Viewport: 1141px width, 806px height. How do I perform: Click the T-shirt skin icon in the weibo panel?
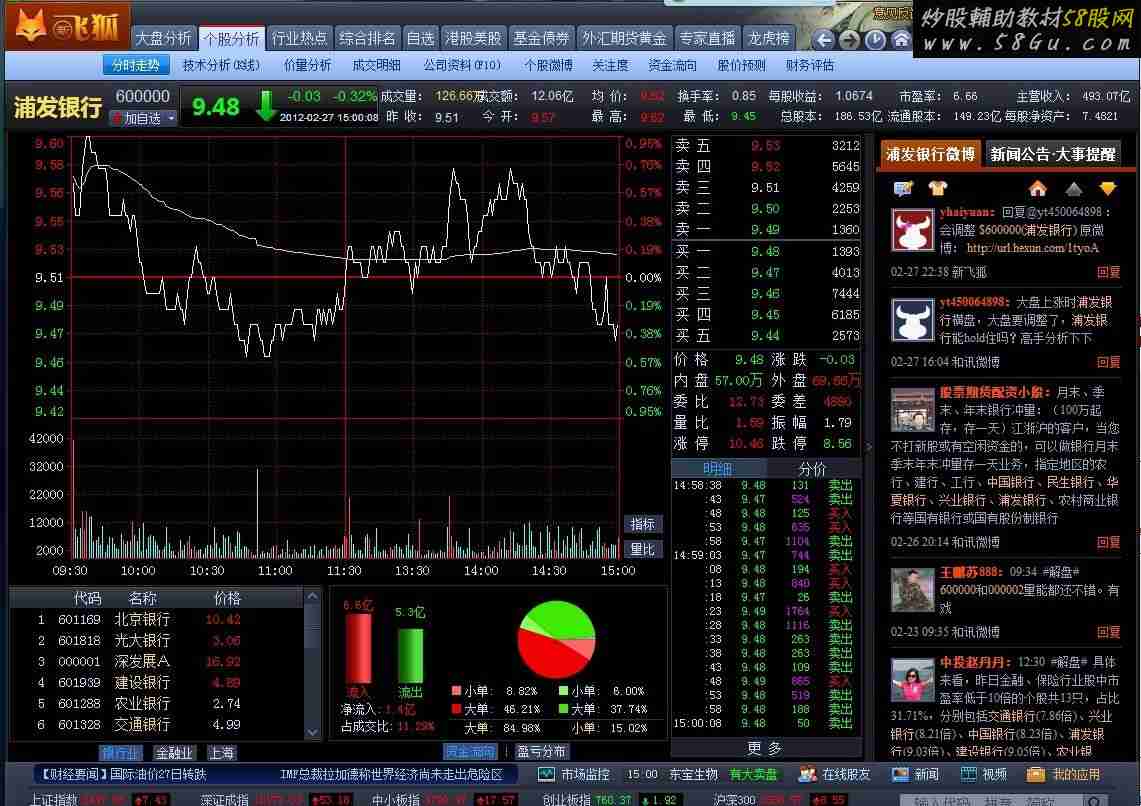[x=938, y=189]
